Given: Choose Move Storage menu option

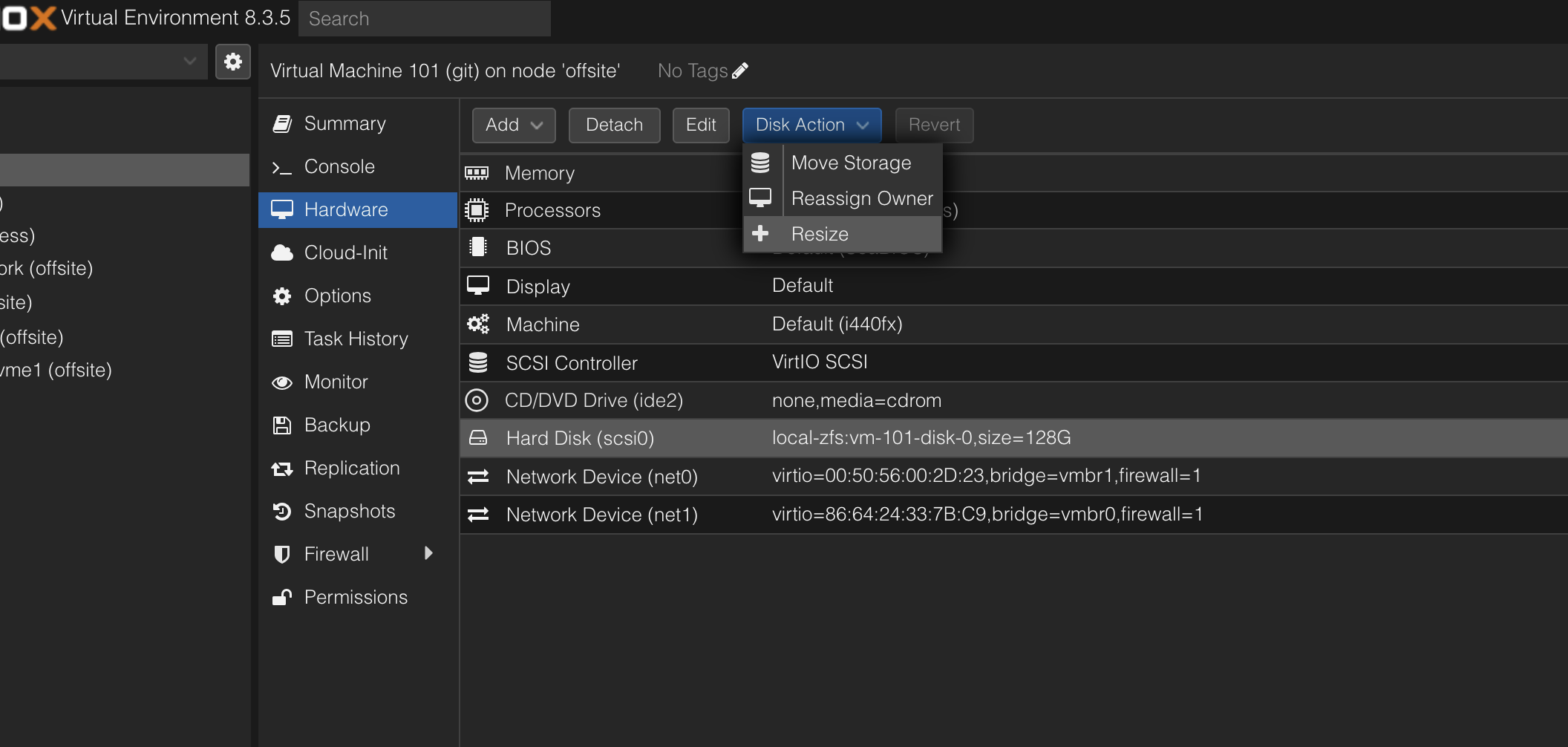Looking at the screenshot, I should point(851,163).
